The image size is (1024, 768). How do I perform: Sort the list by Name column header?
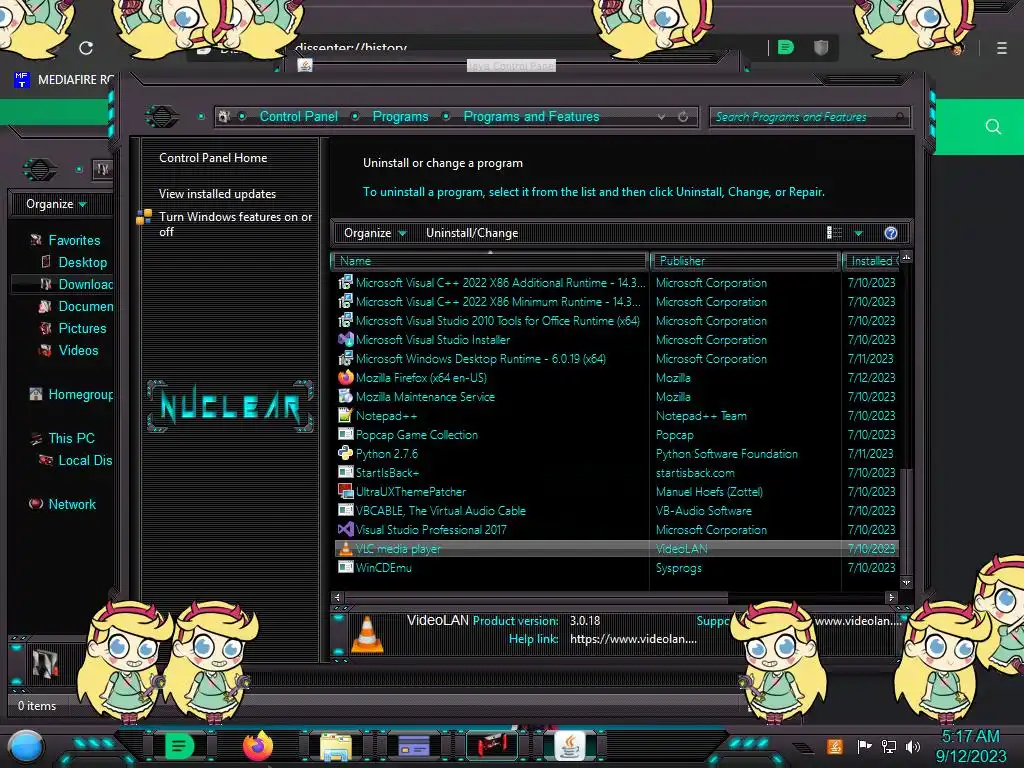490,261
